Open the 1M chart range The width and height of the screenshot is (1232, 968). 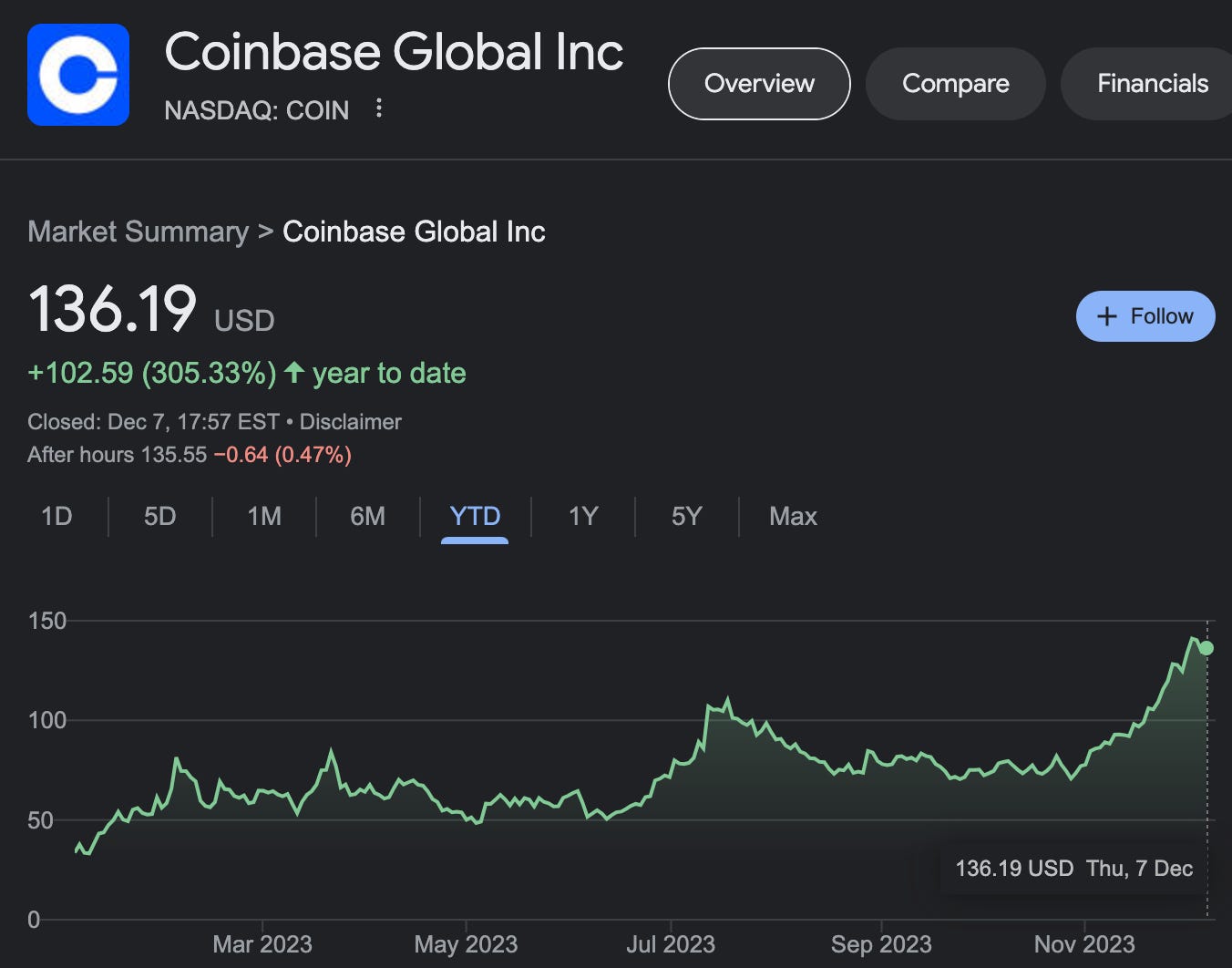tap(263, 516)
